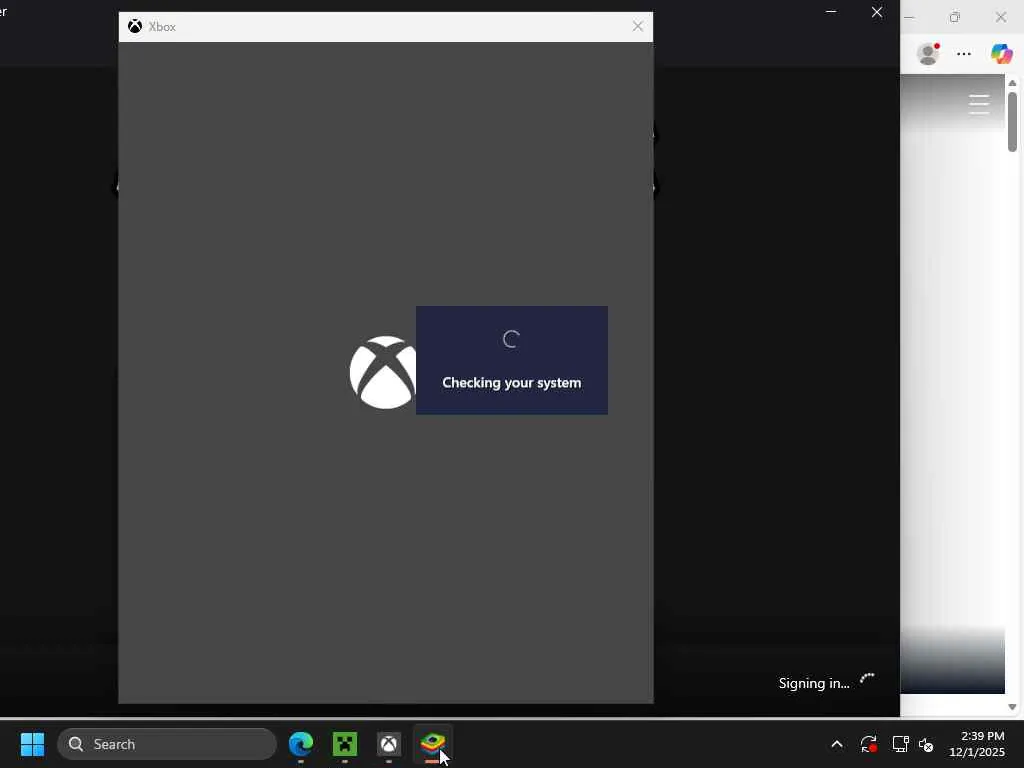Viewport: 1024px width, 768px height.
Task: Click the Xbox logo in dialog title bar
Action: [x=135, y=26]
